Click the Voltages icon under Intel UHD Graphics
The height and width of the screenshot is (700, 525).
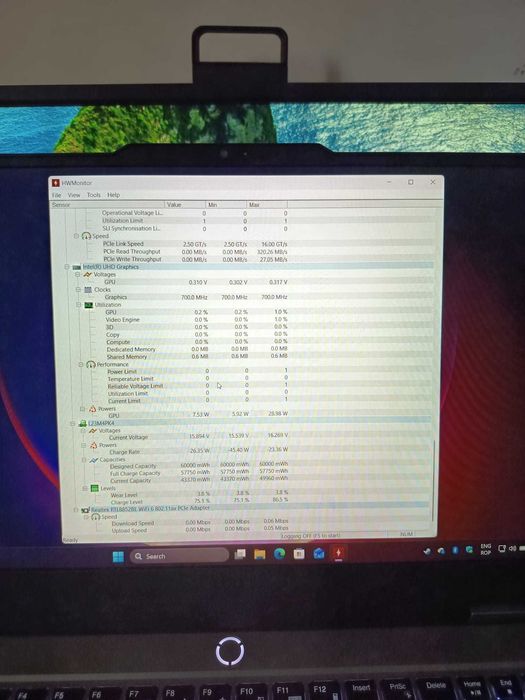click(x=88, y=275)
